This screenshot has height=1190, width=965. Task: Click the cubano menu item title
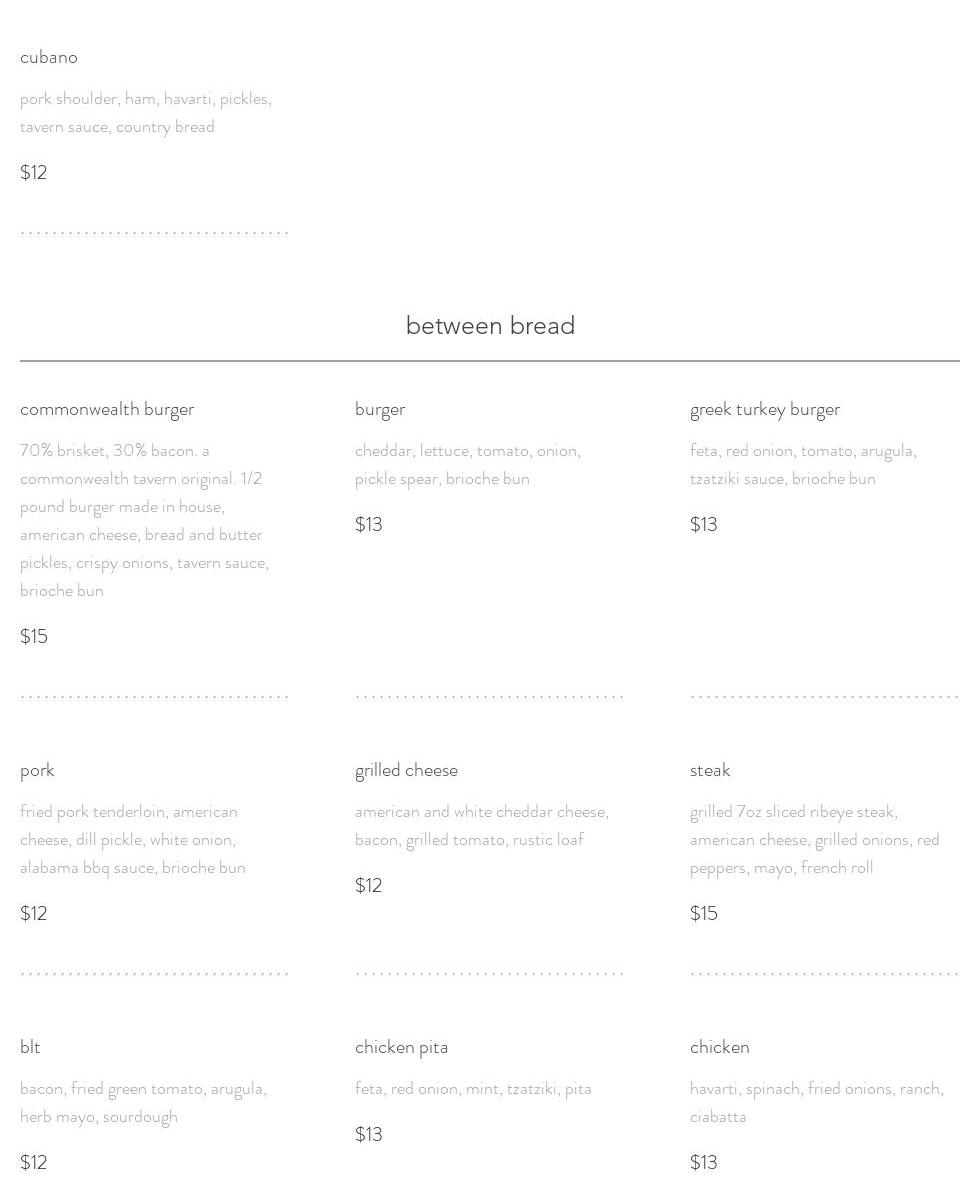click(x=49, y=57)
